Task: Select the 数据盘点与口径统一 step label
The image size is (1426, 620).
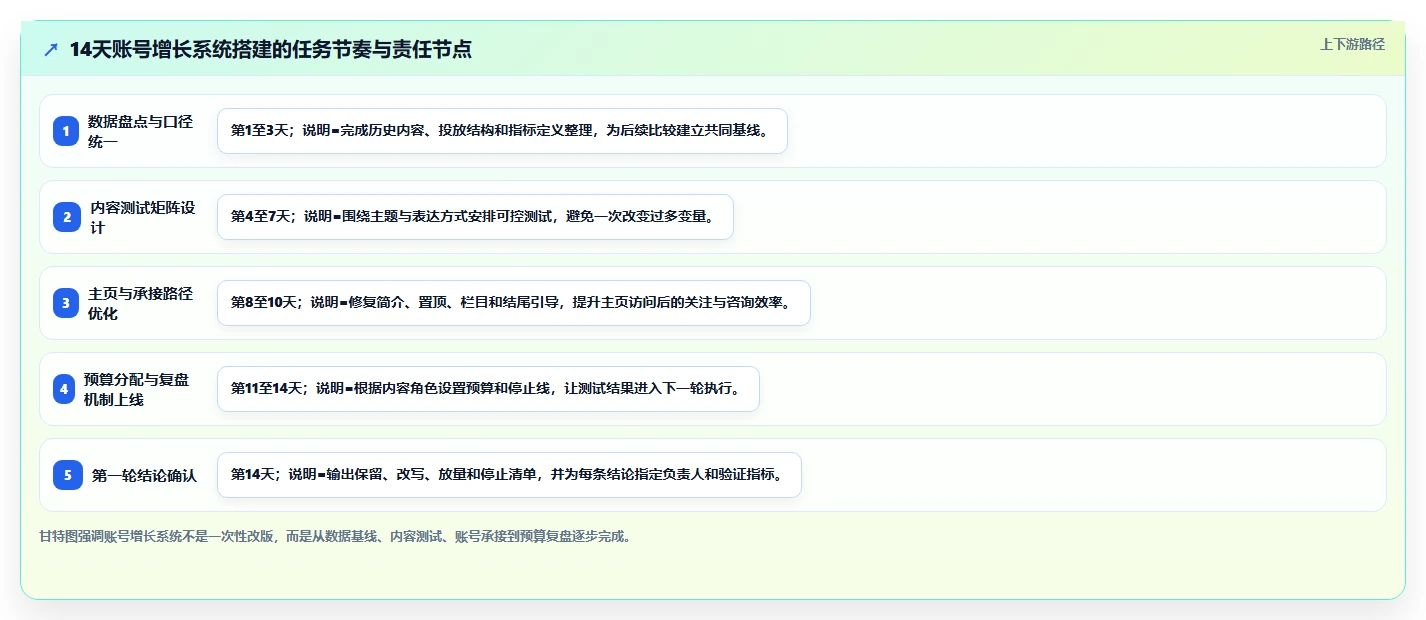Action: [140, 131]
